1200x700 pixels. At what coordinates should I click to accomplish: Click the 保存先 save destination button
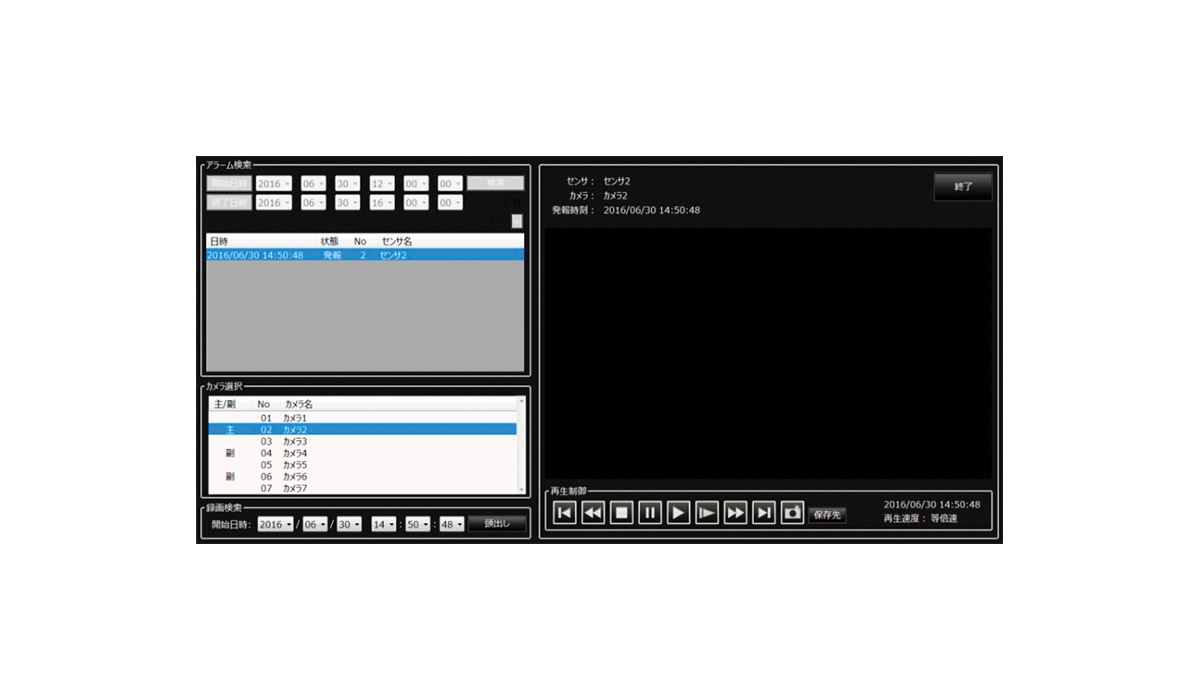click(827, 515)
